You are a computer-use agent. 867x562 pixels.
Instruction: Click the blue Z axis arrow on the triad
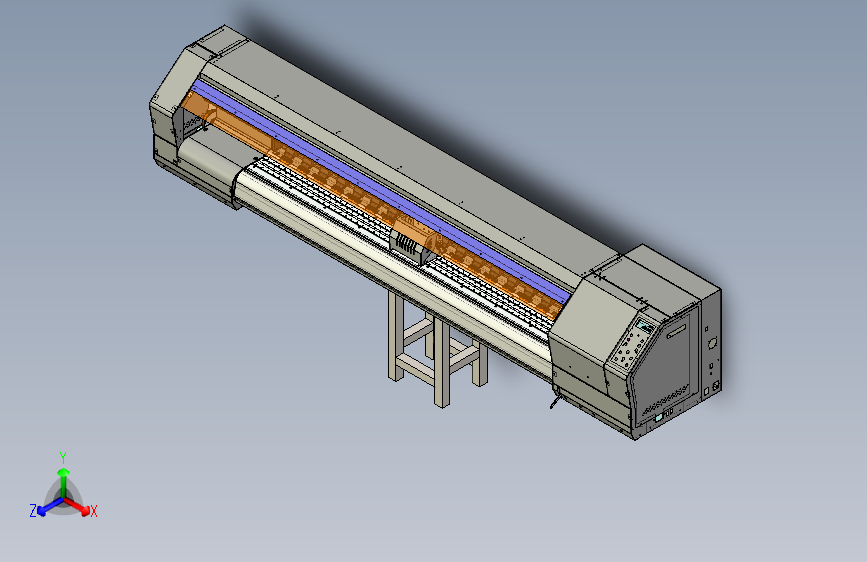[50, 506]
